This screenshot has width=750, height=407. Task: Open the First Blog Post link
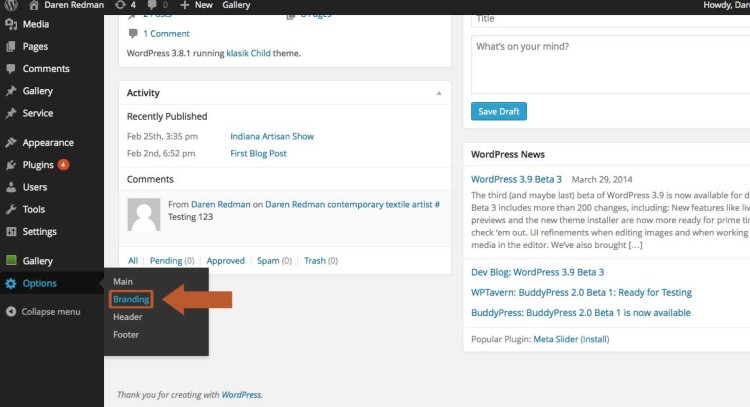258,154
